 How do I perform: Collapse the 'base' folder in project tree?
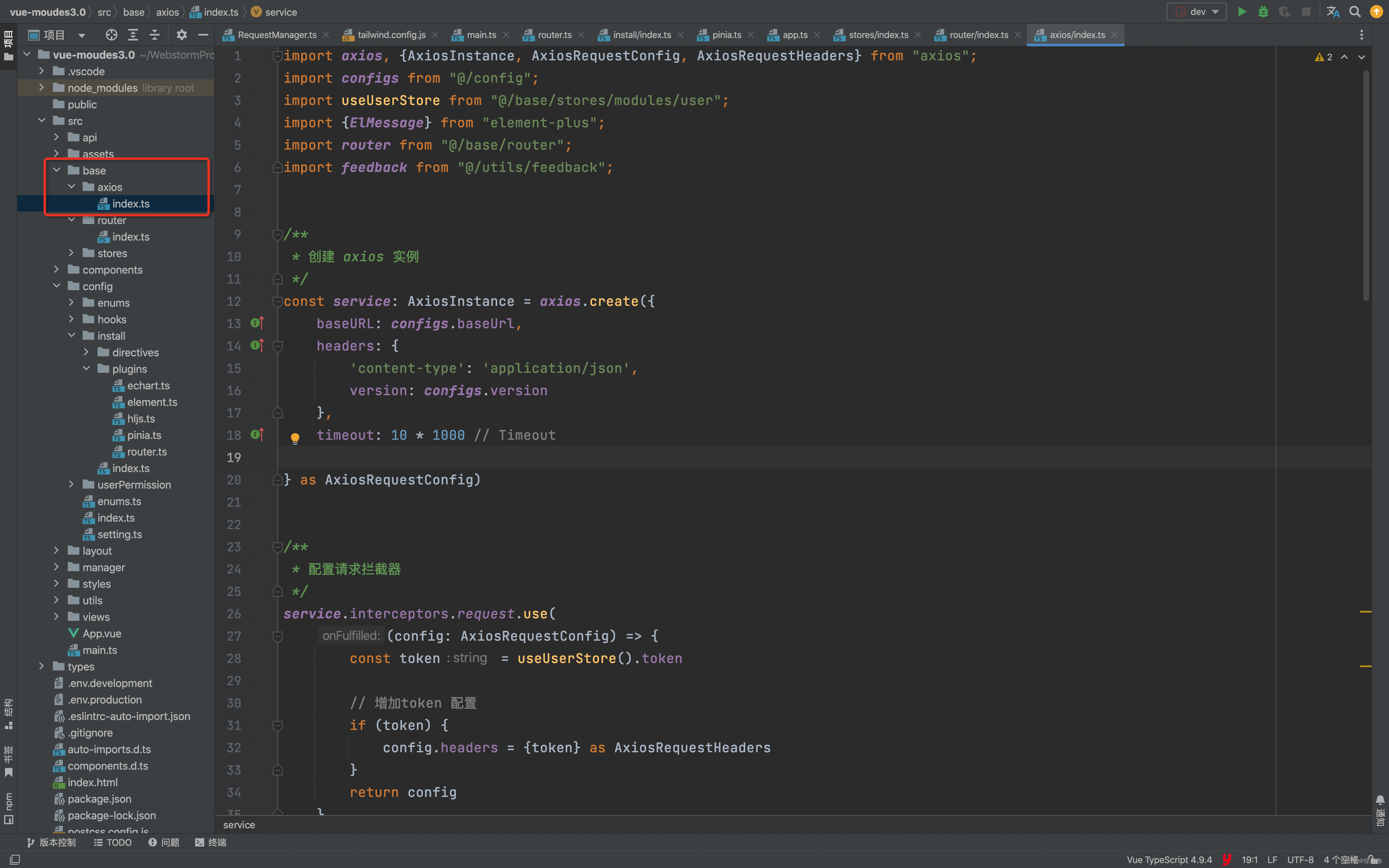click(x=56, y=170)
